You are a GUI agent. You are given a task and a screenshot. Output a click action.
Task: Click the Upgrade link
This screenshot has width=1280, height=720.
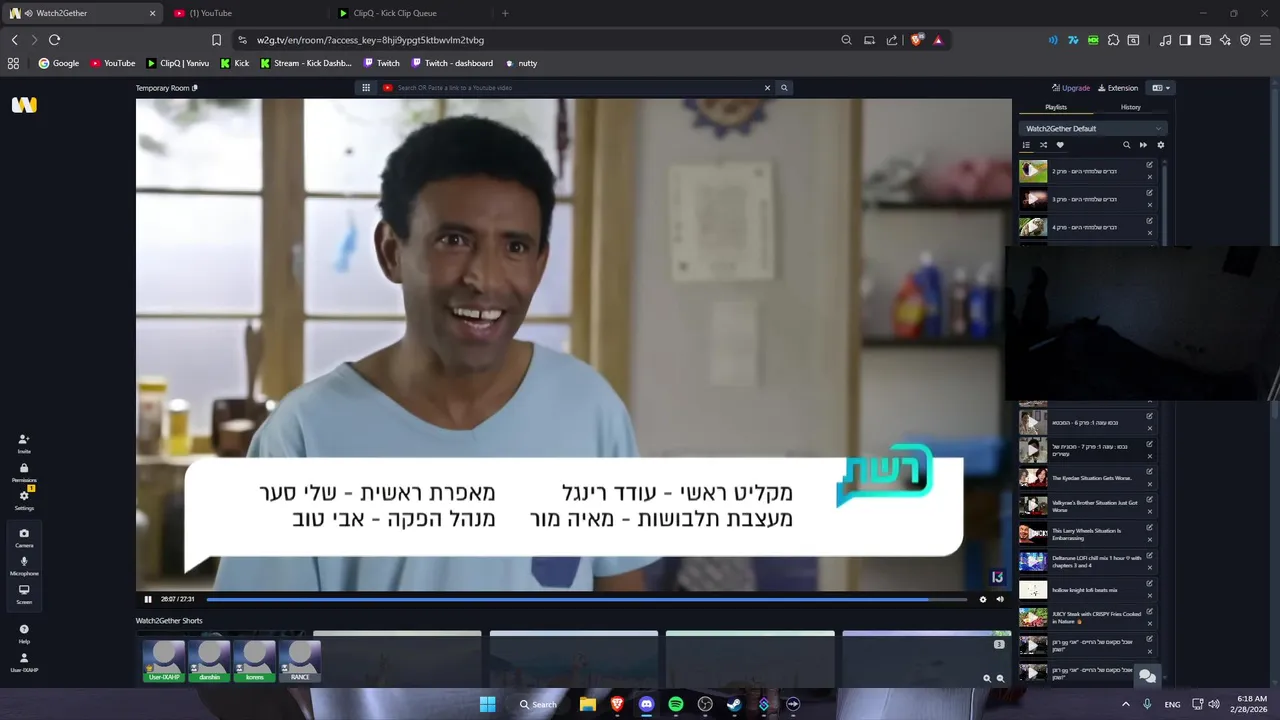1070,88
